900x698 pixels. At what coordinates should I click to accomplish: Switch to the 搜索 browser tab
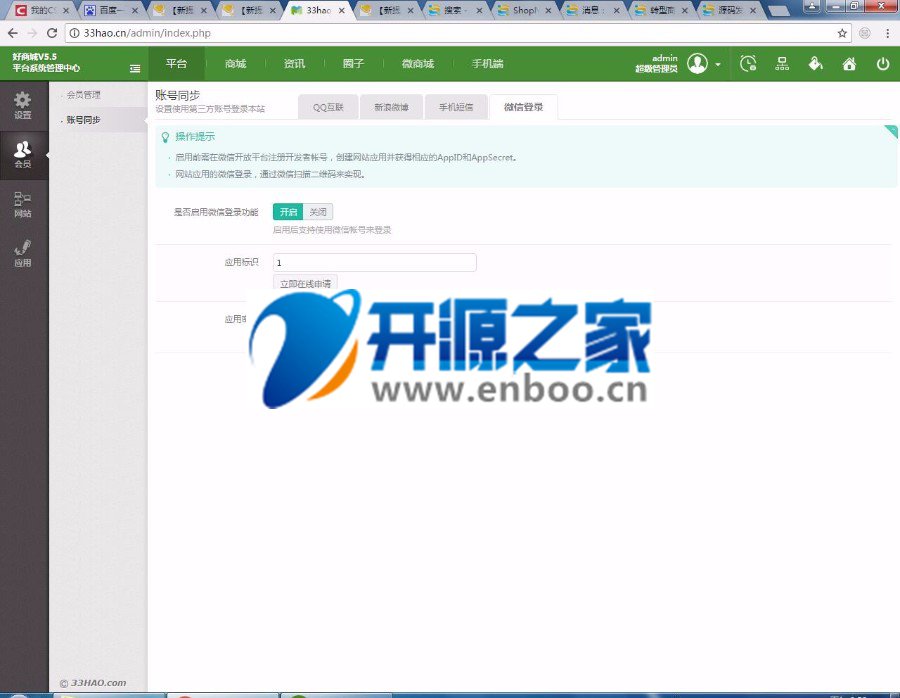coord(456,10)
